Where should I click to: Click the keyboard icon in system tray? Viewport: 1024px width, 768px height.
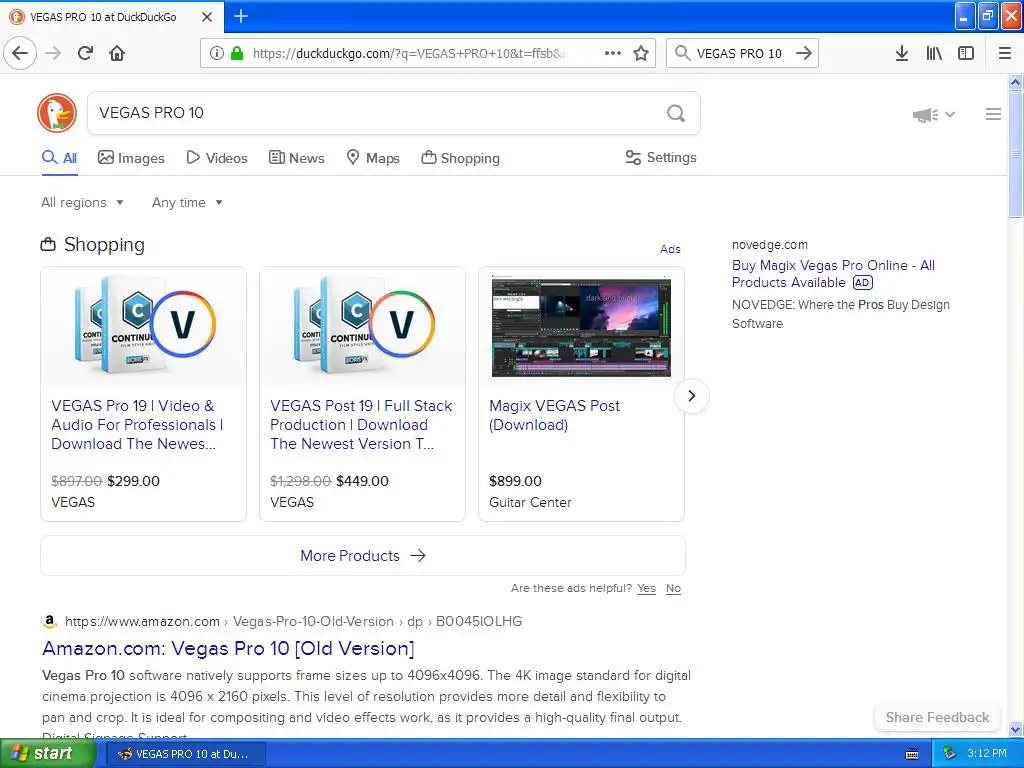click(x=912, y=754)
